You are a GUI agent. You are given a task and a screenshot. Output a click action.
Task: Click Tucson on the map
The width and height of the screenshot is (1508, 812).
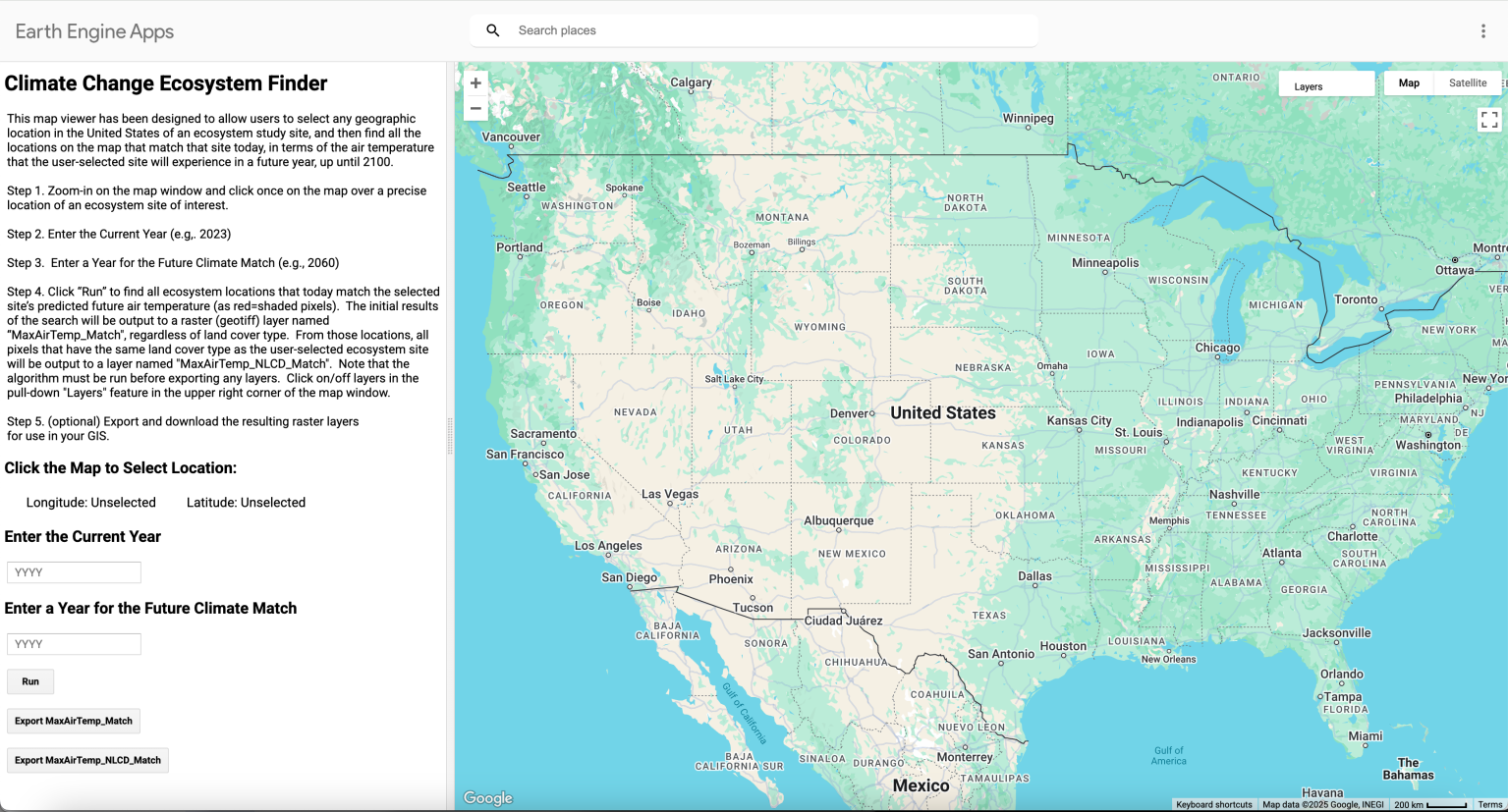click(x=753, y=608)
